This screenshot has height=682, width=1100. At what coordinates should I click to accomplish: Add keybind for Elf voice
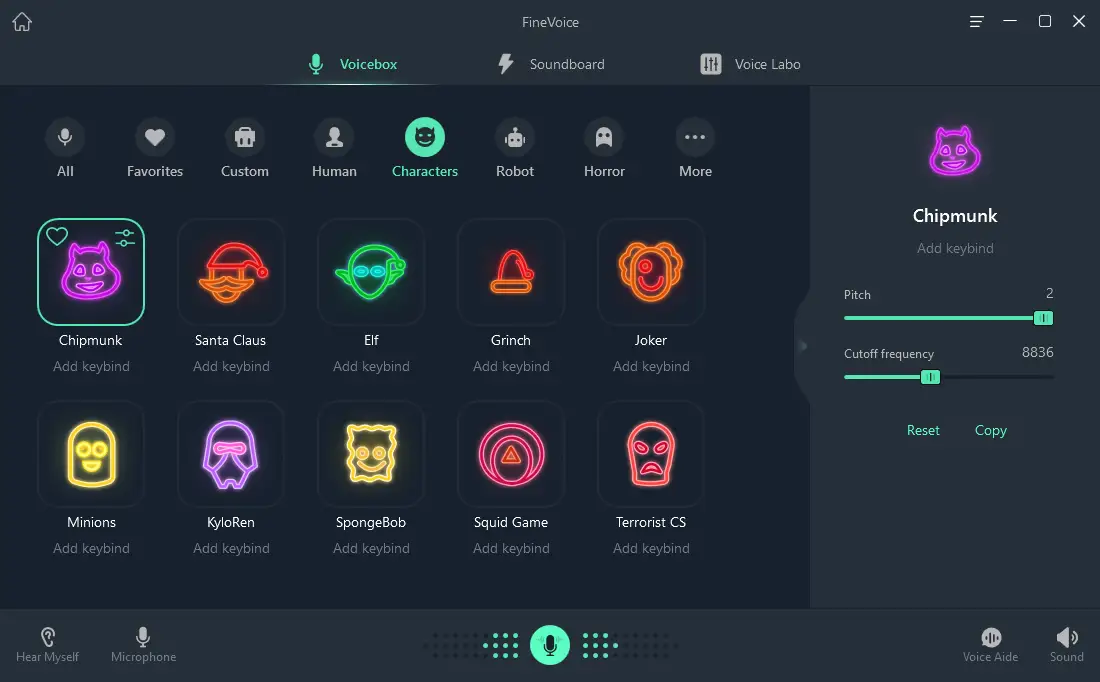[x=371, y=366]
